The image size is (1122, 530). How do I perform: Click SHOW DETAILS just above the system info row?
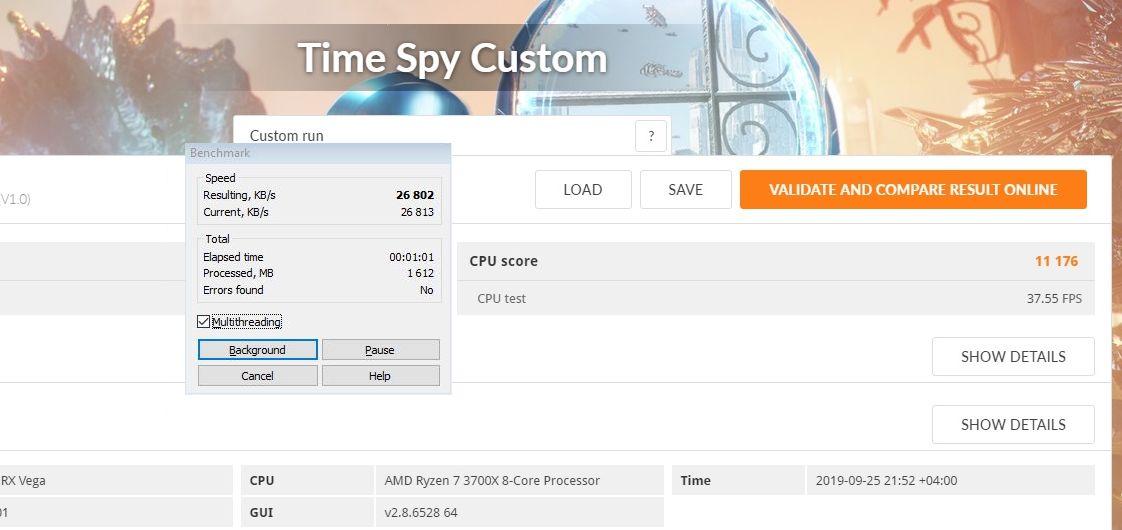[x=1013, y=425]
